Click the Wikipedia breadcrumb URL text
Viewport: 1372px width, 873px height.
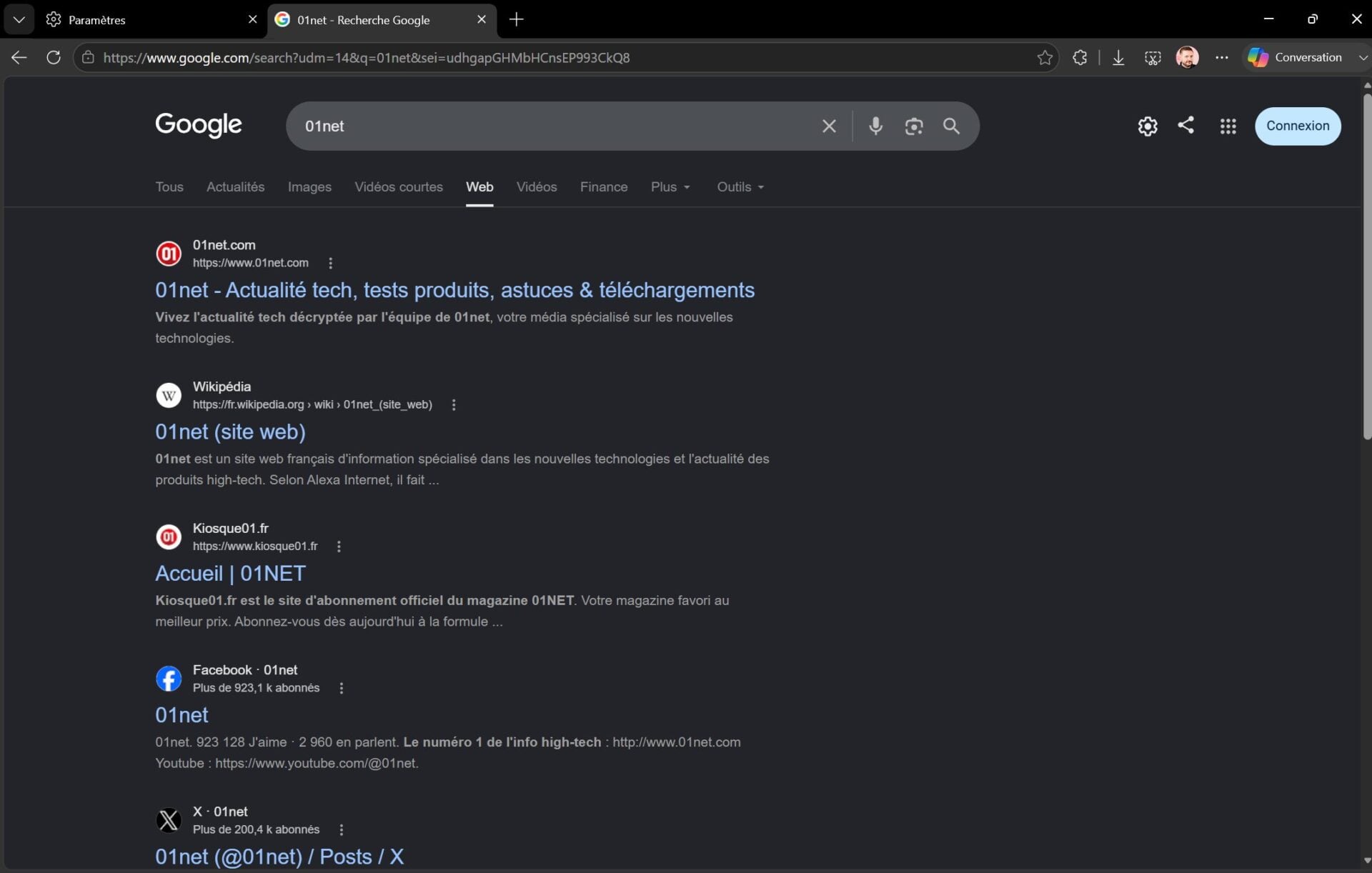(312, 404)
